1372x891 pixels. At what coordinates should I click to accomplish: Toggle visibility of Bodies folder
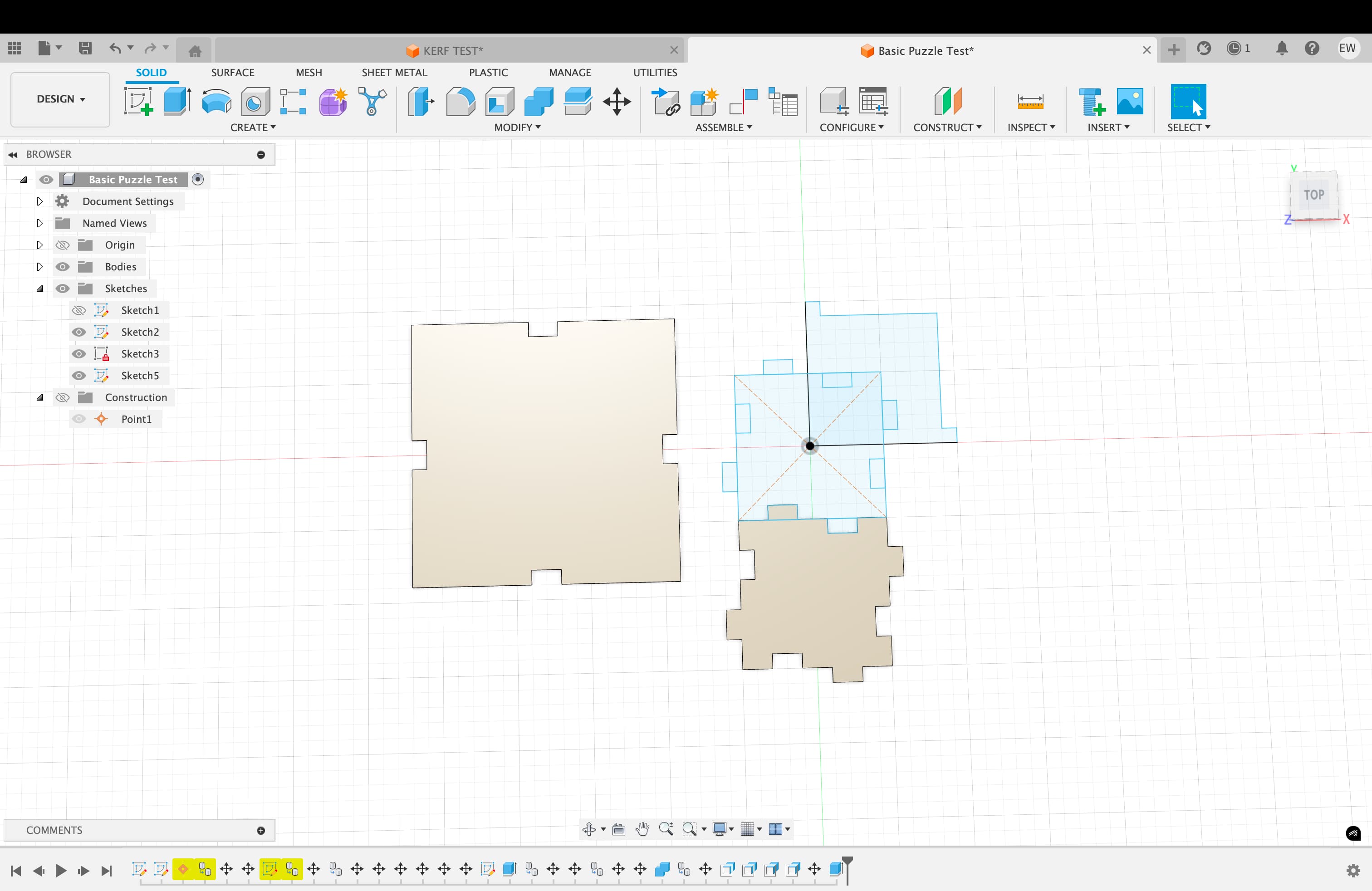coord(62,267)
